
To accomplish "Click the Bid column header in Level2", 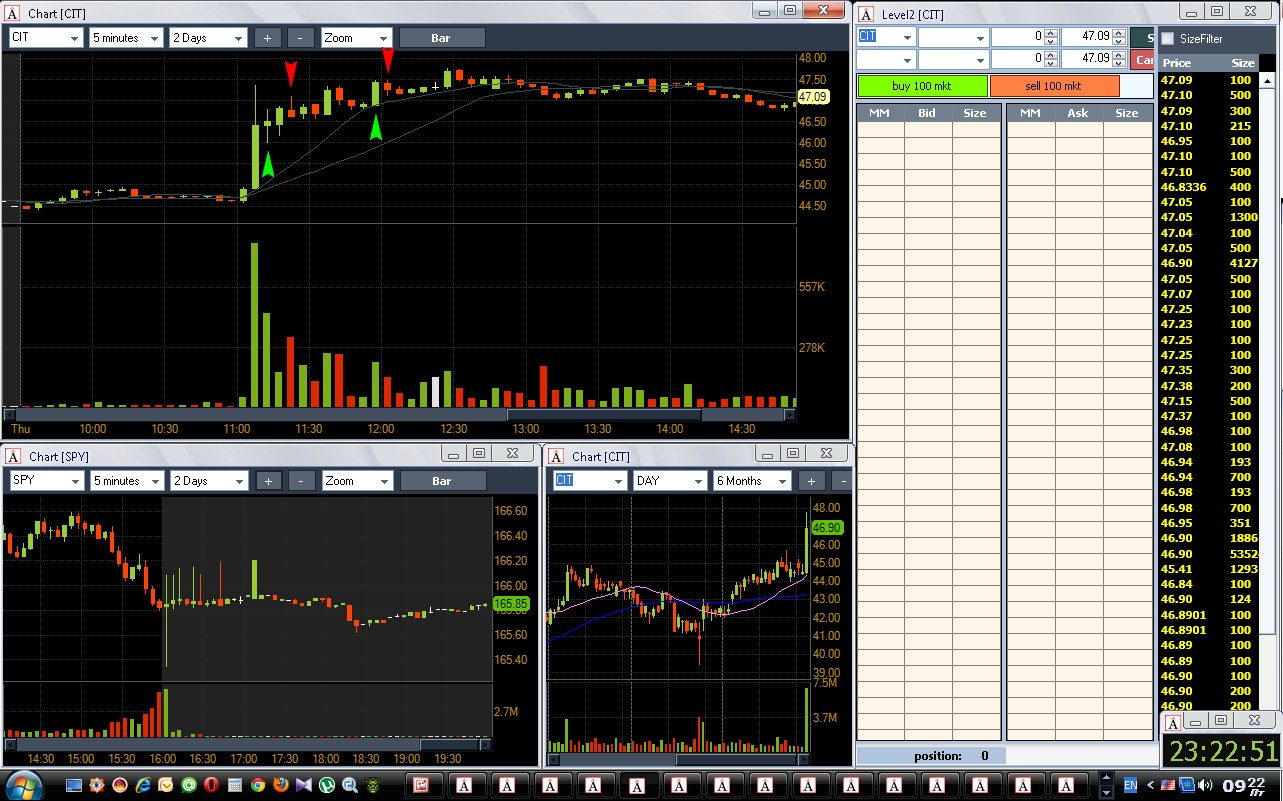I will point(927,113).
